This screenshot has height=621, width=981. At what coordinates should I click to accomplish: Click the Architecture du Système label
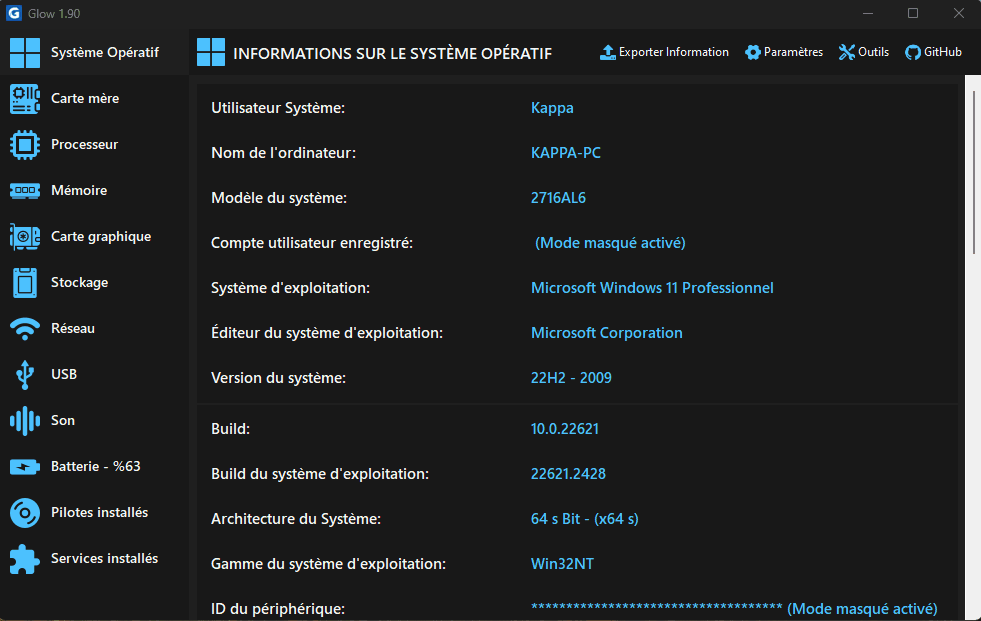pos(296,519)
